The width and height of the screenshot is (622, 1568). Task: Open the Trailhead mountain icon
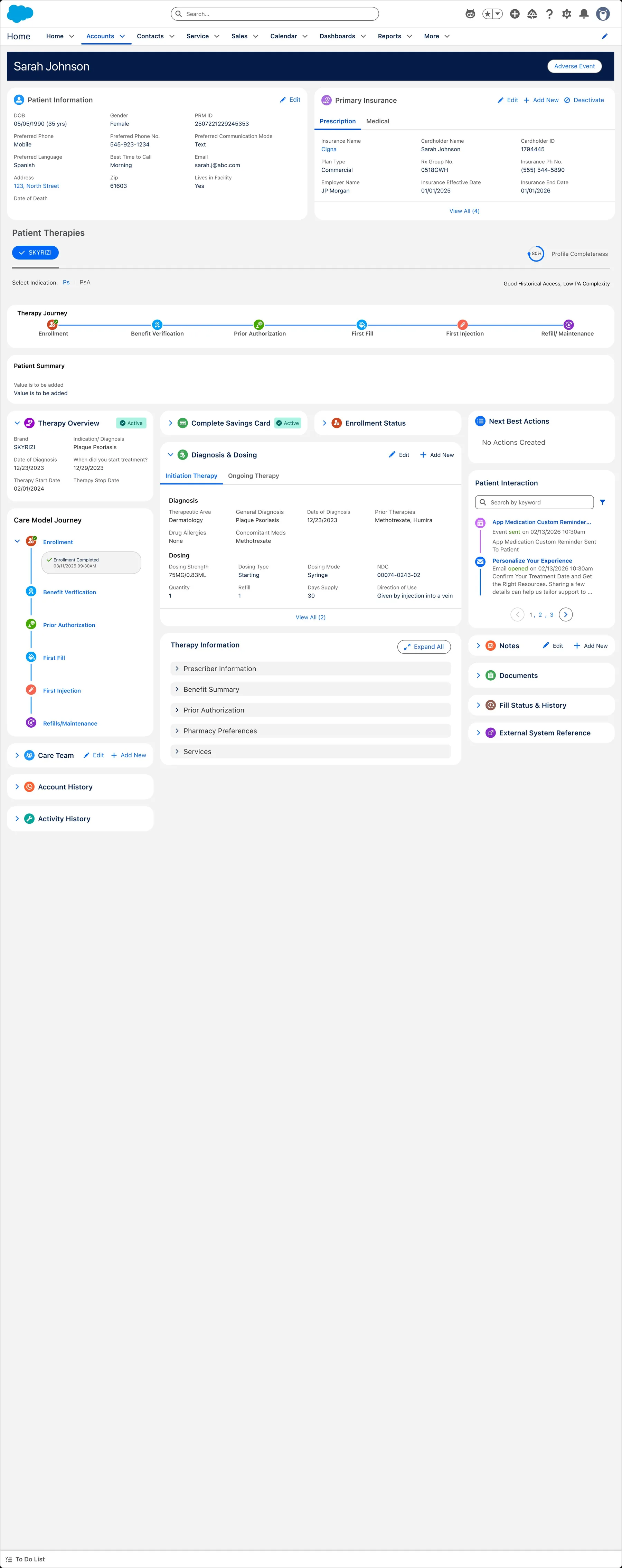pyautogui.click(x=532, y=14)
